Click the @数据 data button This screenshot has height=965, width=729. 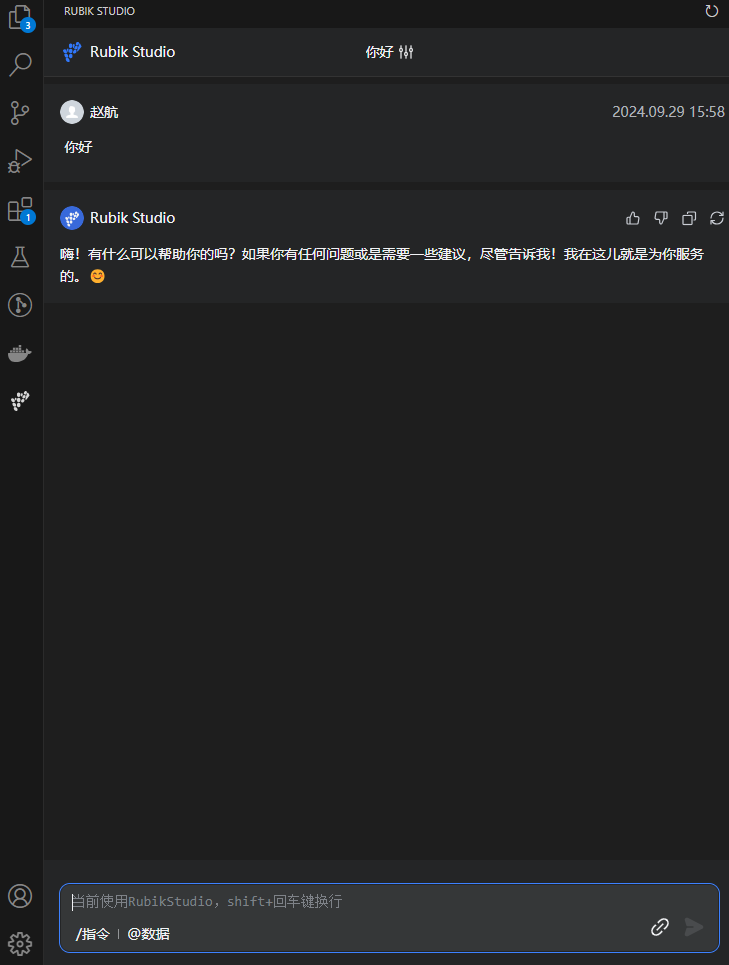tap(148, 934)
